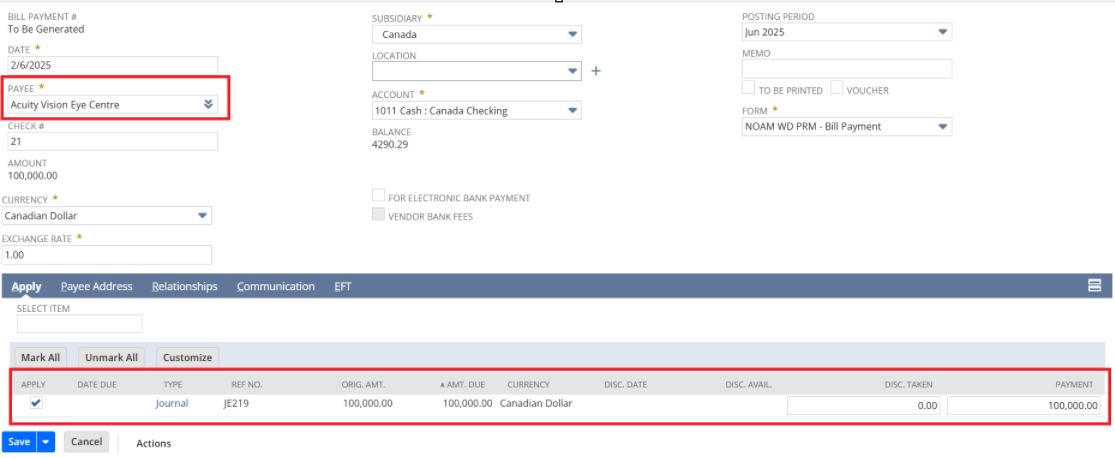Click the Save button
The width and height of the screenshot is (1115, 458).
(19, 442)
